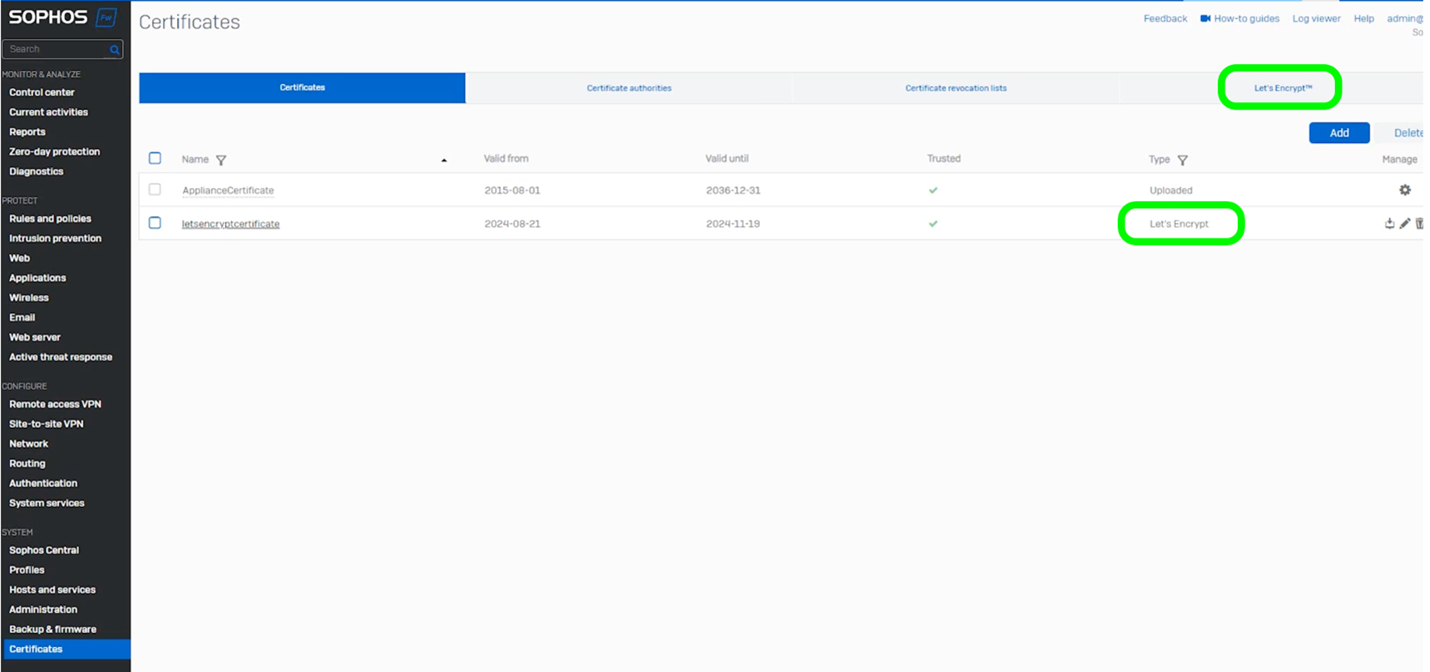The width and height of the screenshot is (1430, 672).
Task: Download the letsencryptcertificate
Action: [x=1389, y=223]
